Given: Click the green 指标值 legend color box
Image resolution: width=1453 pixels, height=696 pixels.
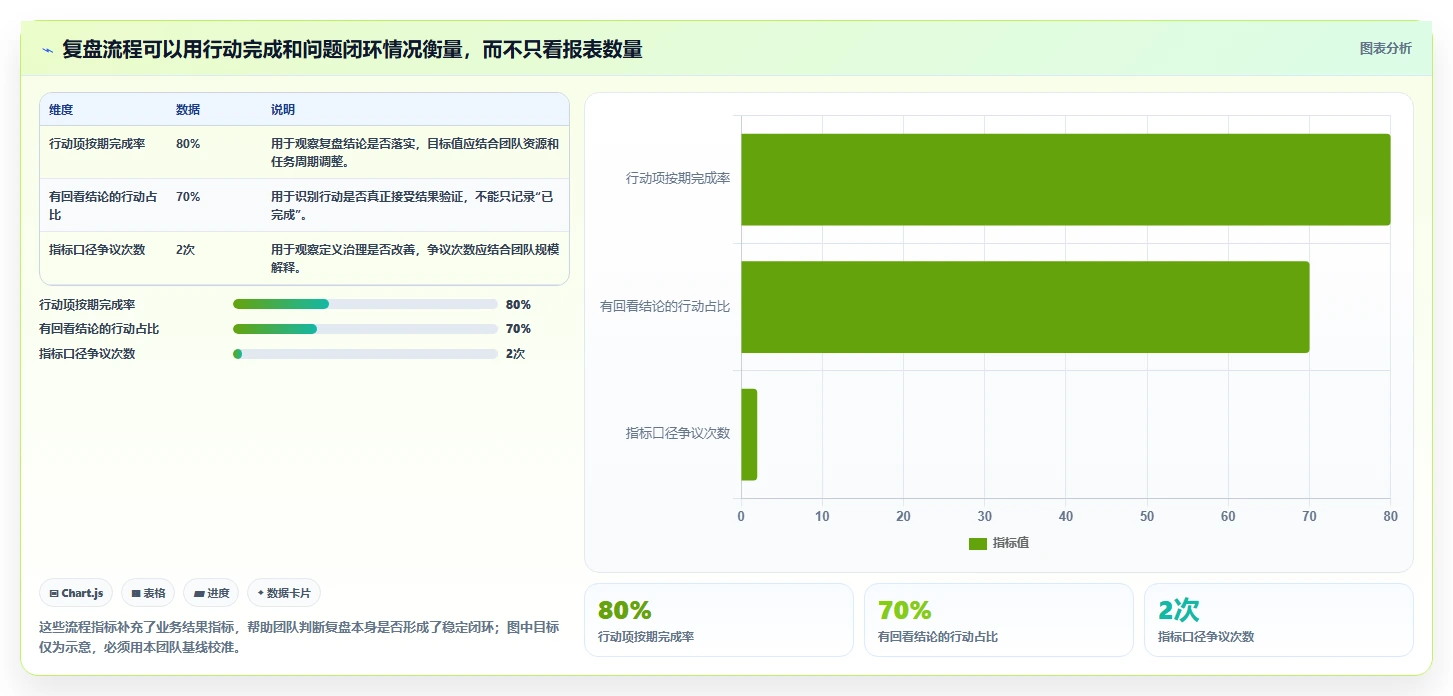Looking at the screenshot, I should (977, 543).
